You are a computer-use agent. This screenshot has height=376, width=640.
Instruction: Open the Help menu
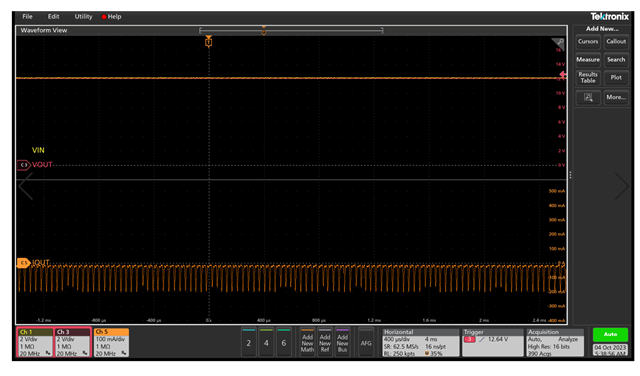(x=111, y=17)
